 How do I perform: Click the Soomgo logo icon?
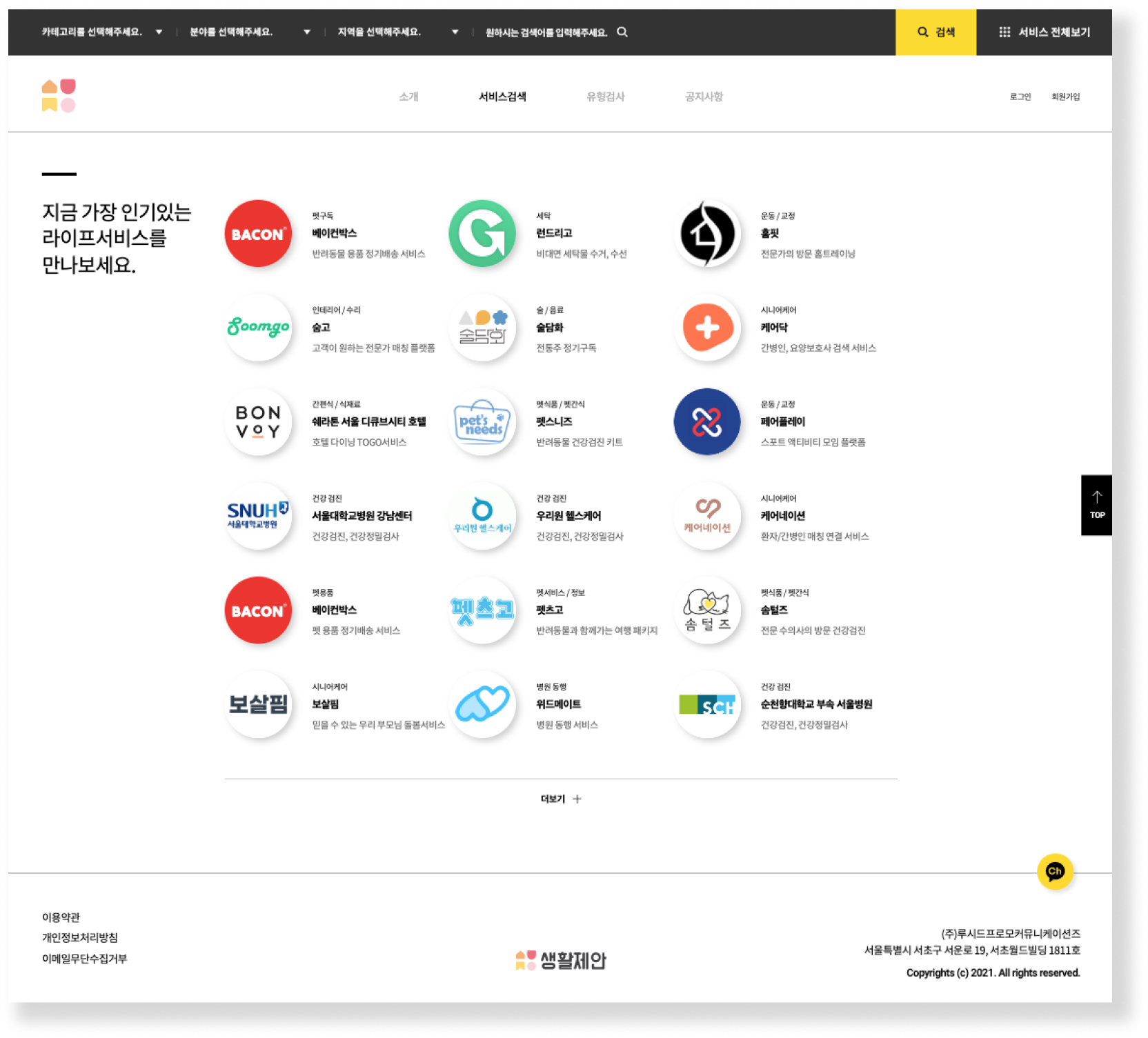point(258,328)
